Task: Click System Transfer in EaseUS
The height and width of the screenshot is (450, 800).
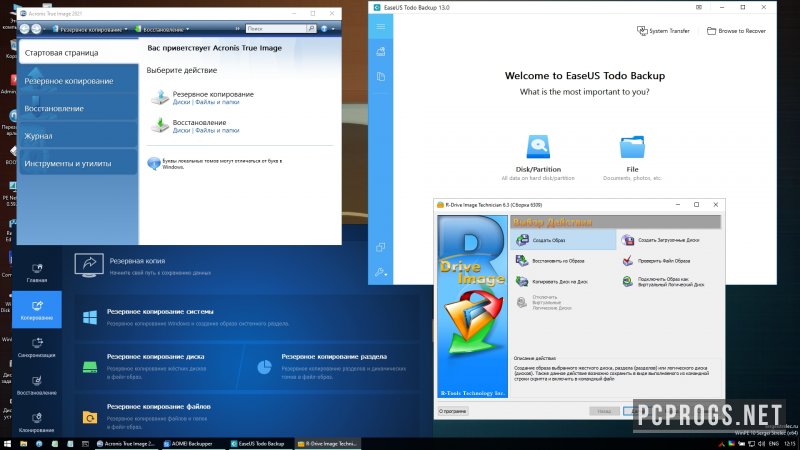Action: point(663,31)
